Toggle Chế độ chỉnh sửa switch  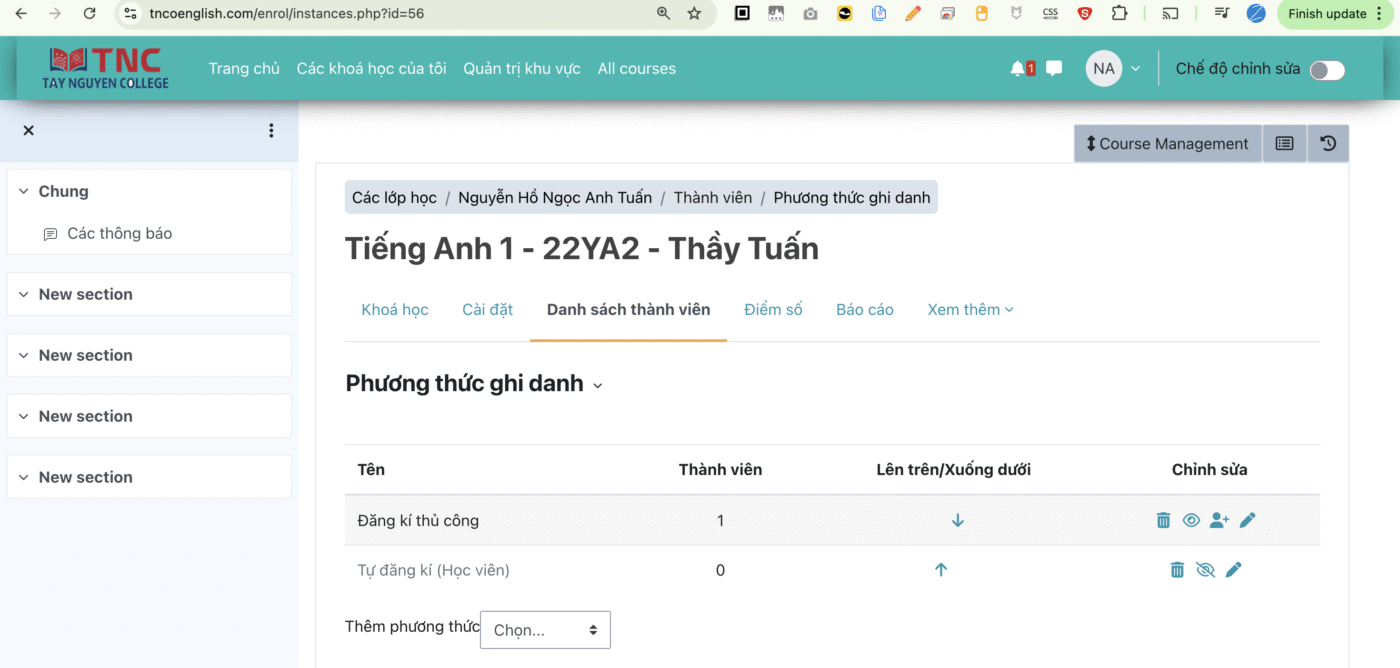[x=1327, y=70]
